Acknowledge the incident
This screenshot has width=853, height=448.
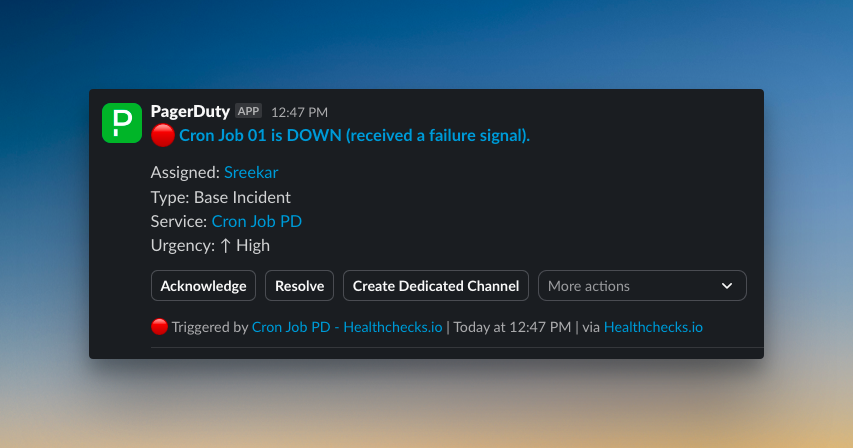pos(203,285)
